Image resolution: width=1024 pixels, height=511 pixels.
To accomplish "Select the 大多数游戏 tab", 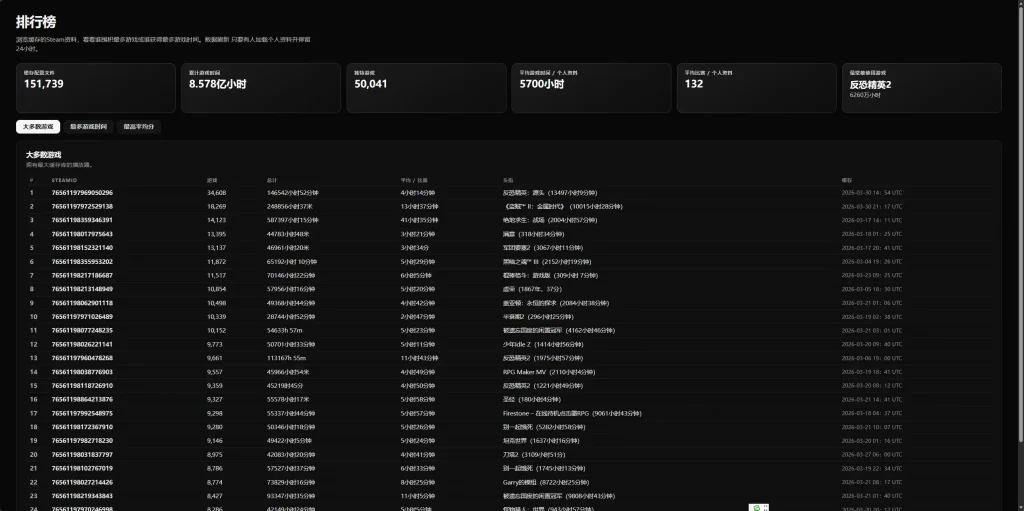I will (38, 127).
